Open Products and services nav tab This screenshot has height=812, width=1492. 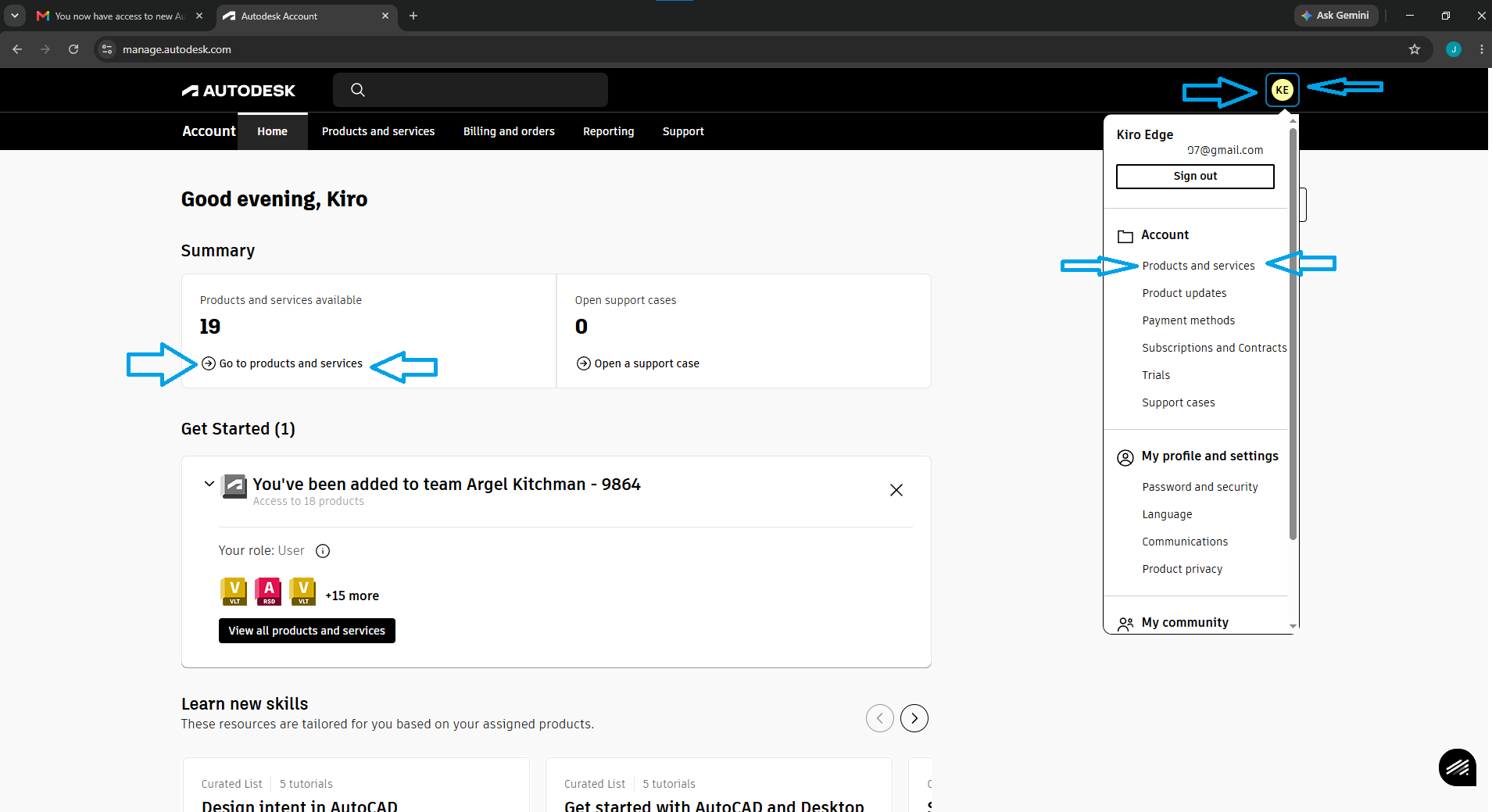[378, 131]
